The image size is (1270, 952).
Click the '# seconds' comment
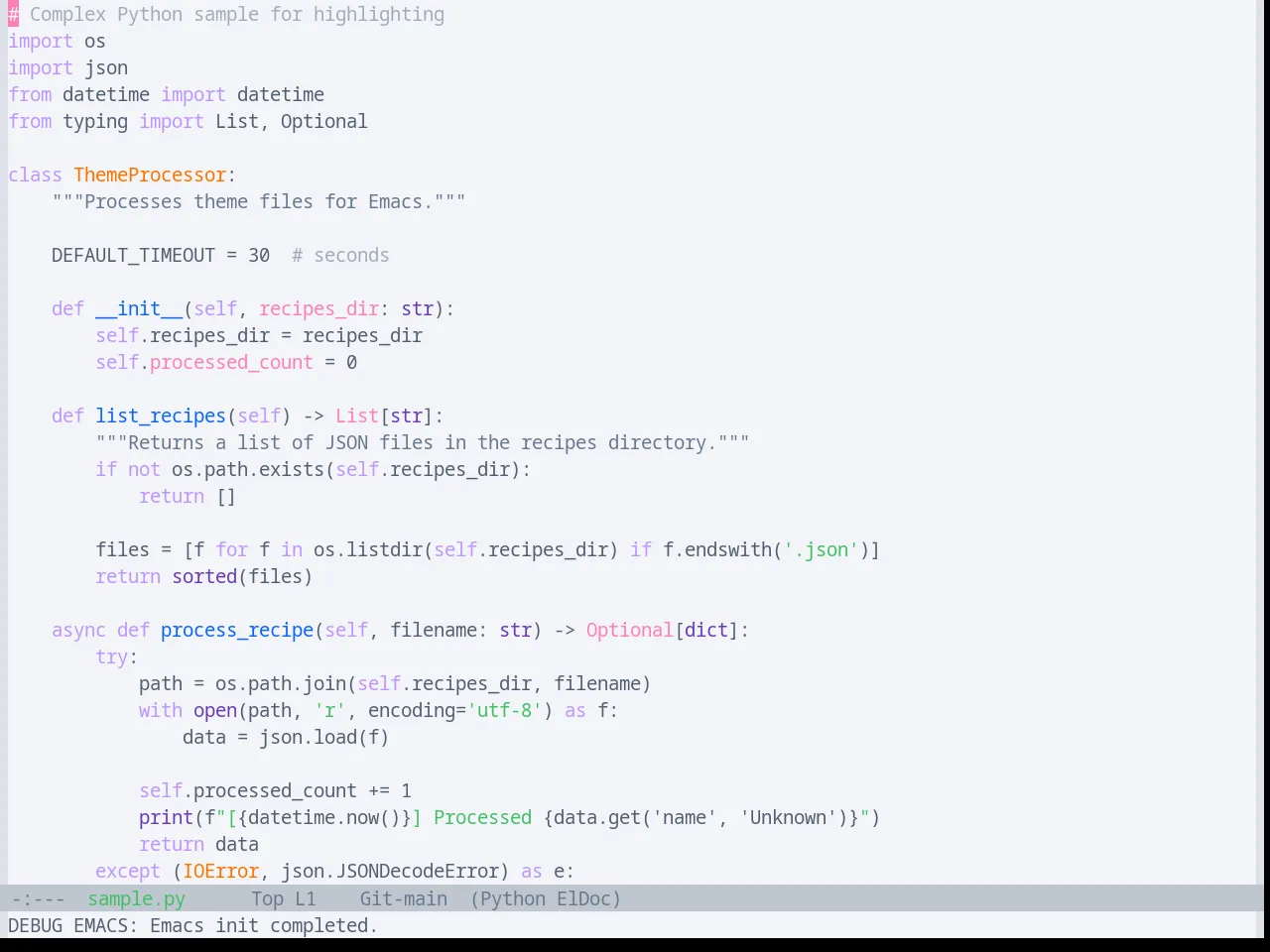(340, 255)
